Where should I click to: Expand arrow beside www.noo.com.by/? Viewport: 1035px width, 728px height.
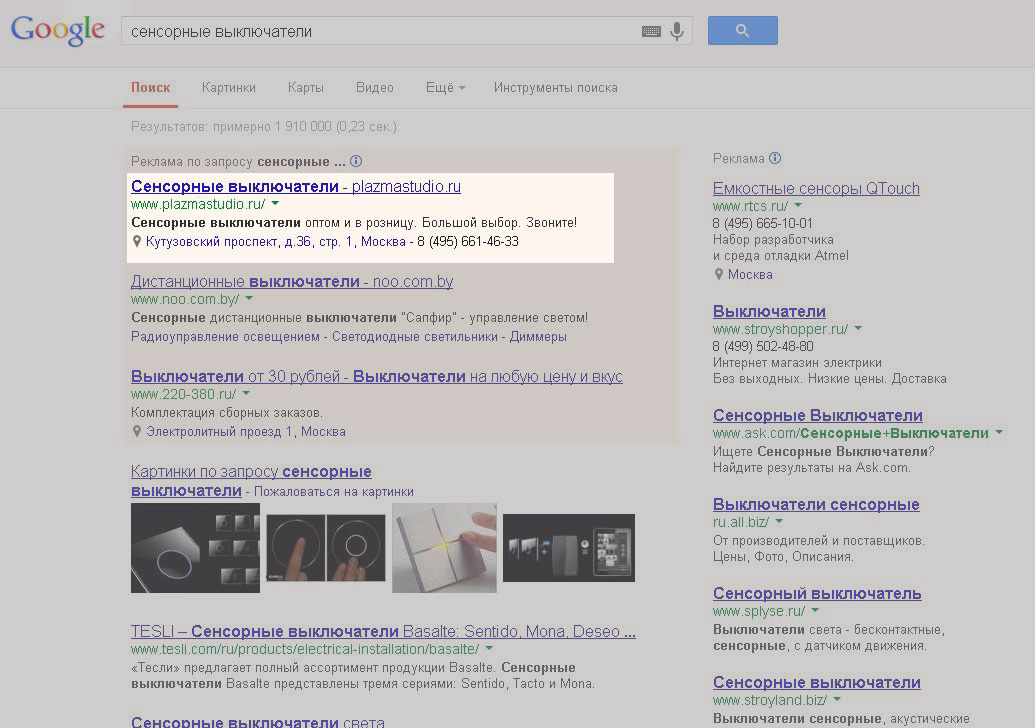tap(249, 298)
